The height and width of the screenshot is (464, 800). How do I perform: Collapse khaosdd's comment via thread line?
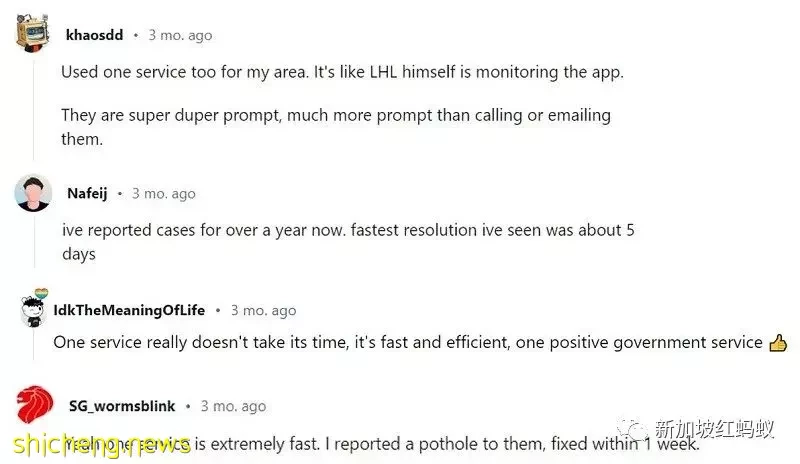34,110
